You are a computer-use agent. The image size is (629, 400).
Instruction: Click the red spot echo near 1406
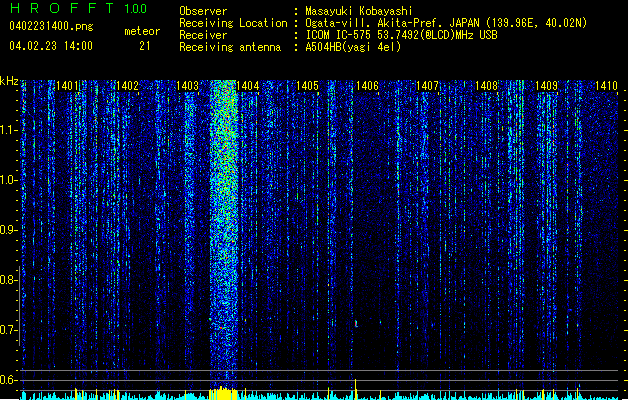(356, 323)
